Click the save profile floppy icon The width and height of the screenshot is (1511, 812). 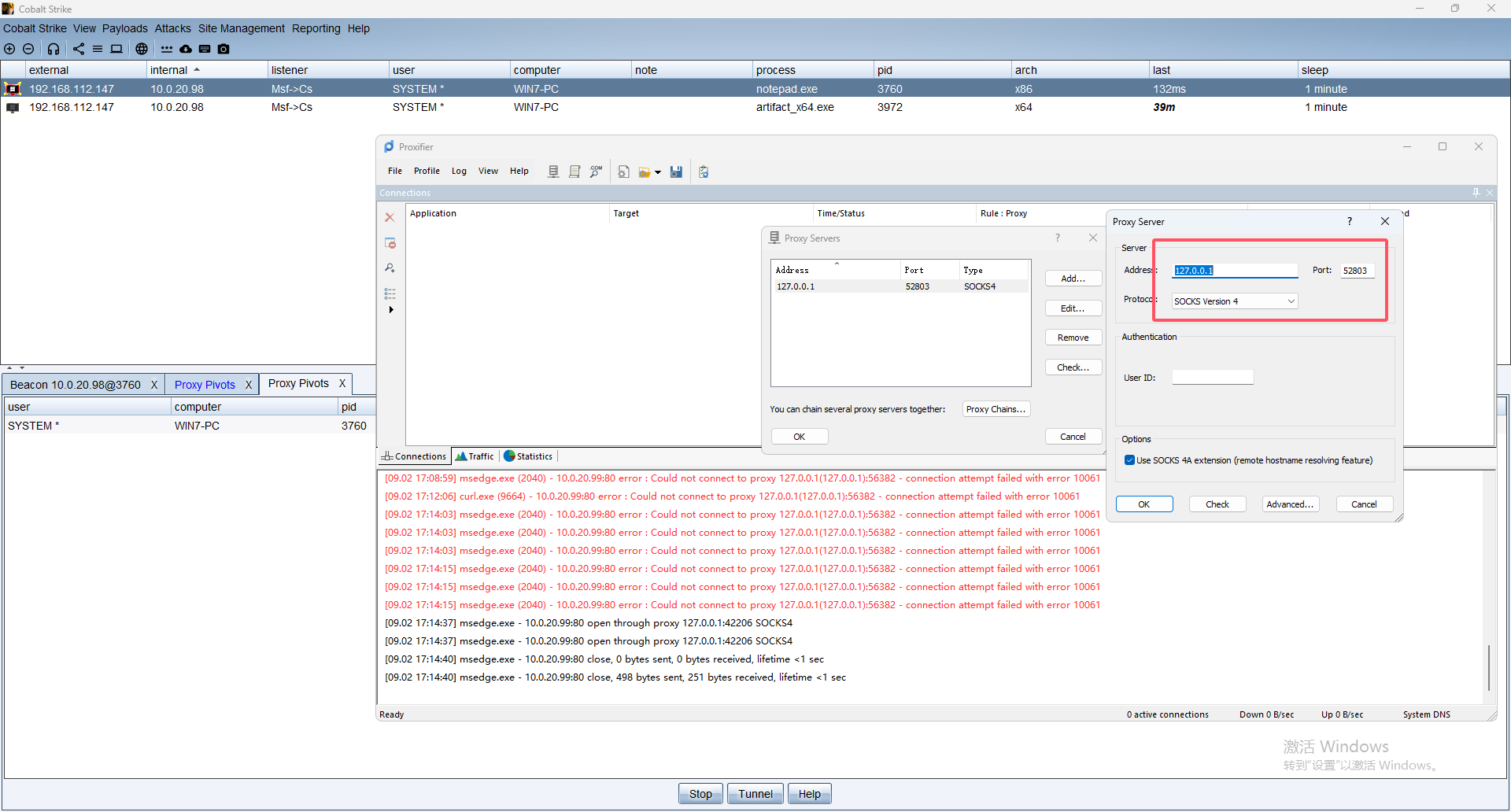(676, 172)
